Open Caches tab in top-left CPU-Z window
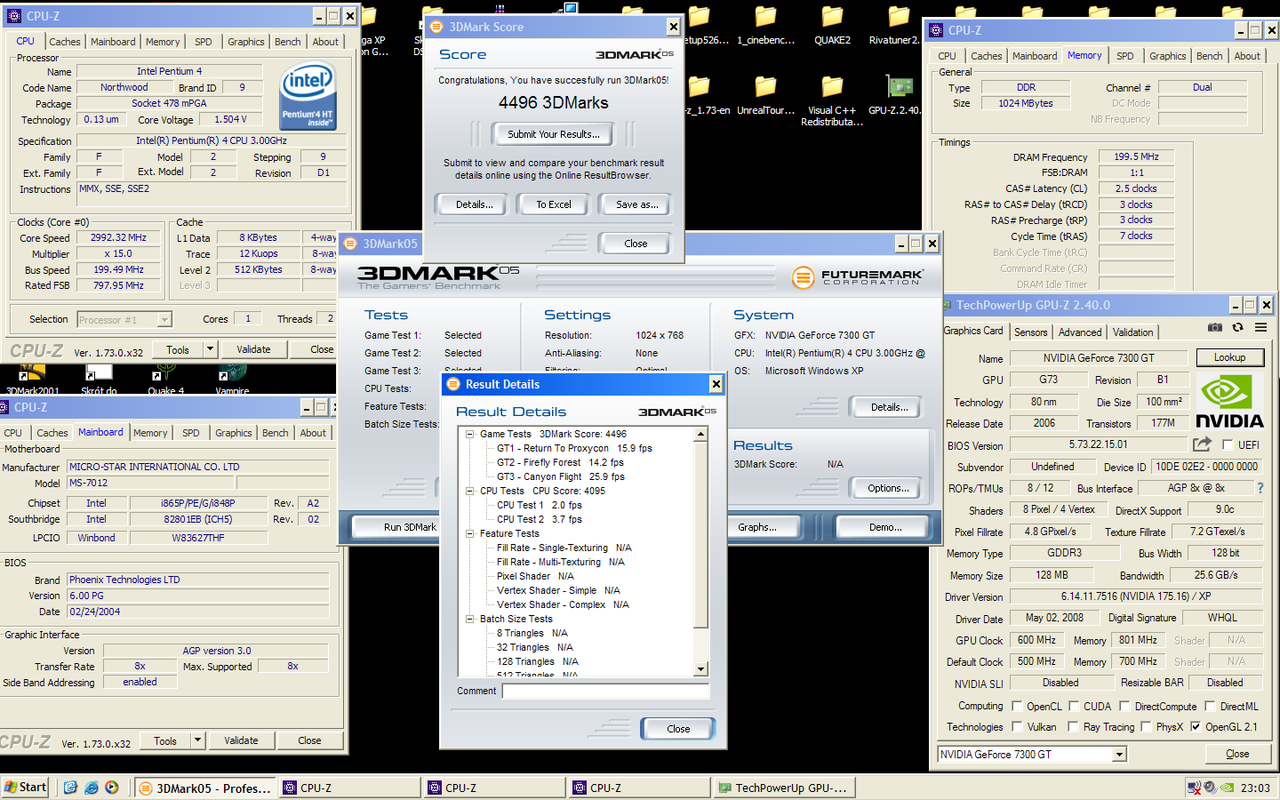Screen dimensions: 1280x800 coord(65,42)
